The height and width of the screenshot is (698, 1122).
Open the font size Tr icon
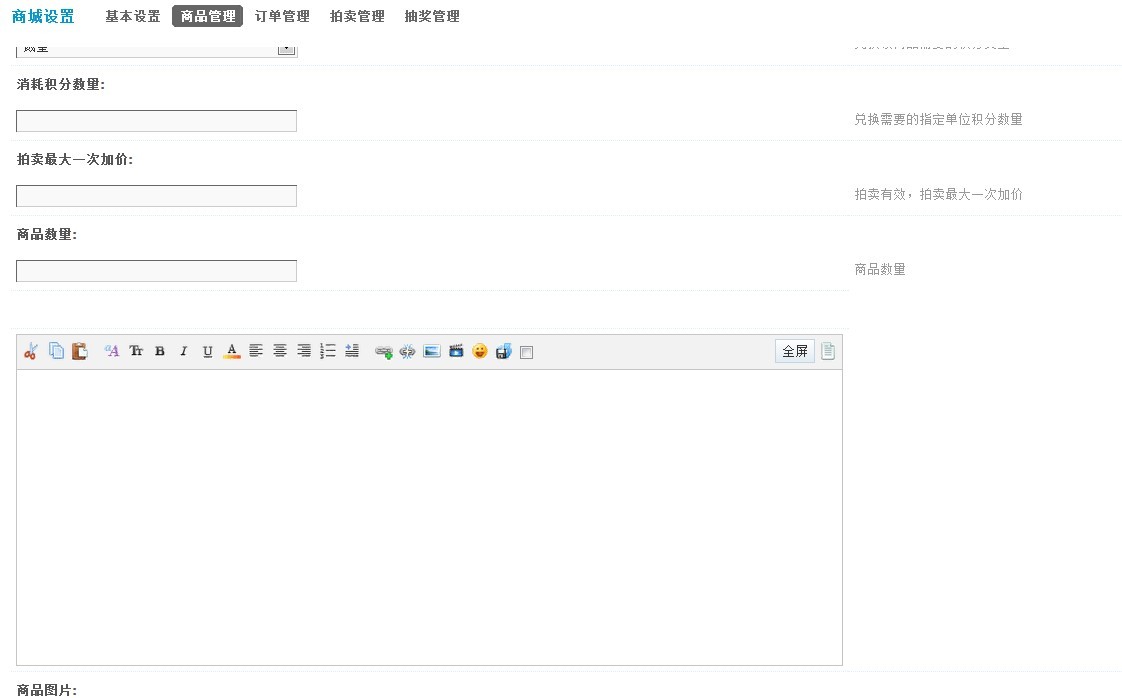point(136,351)
